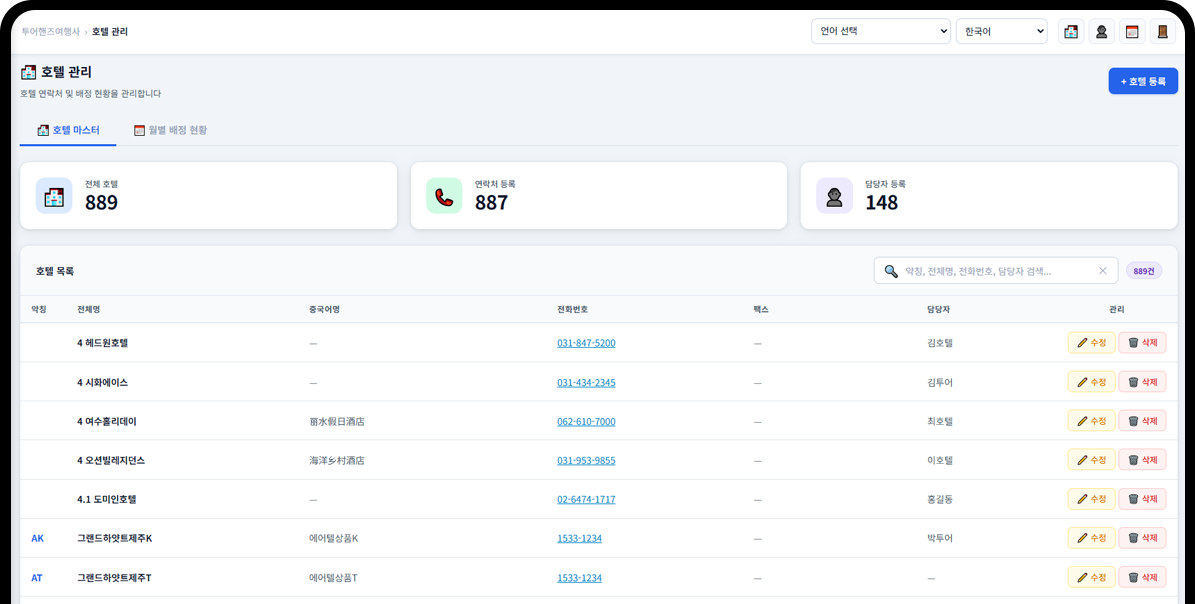The image size is (1195, 604).
Task: Click the door logout icon in header
Action: 1162,32
